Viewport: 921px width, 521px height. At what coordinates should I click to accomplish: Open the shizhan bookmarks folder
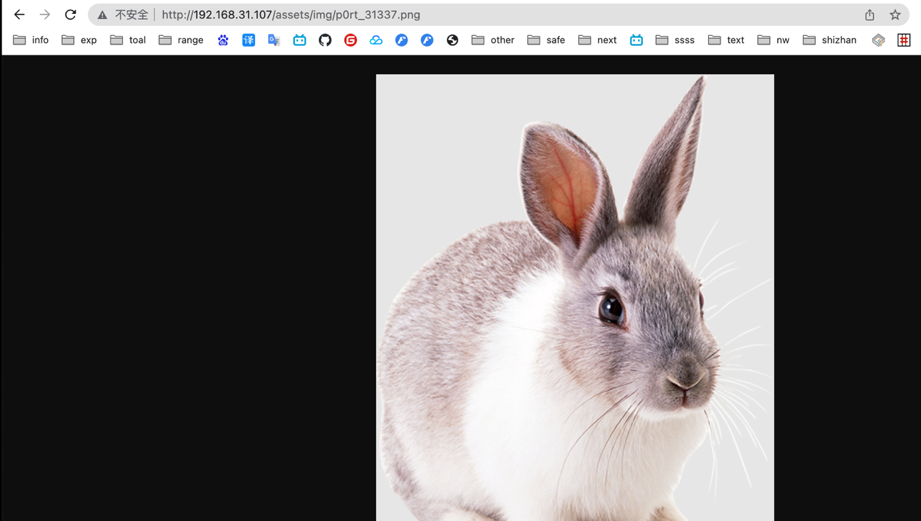pos(829,40)
